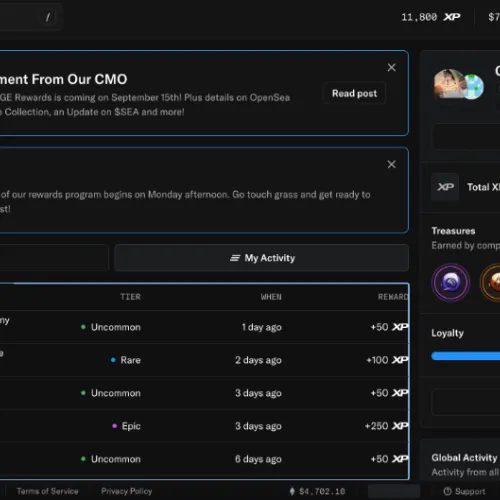Close the rewards program notice banner
The image size is (500, 500).
391,164
